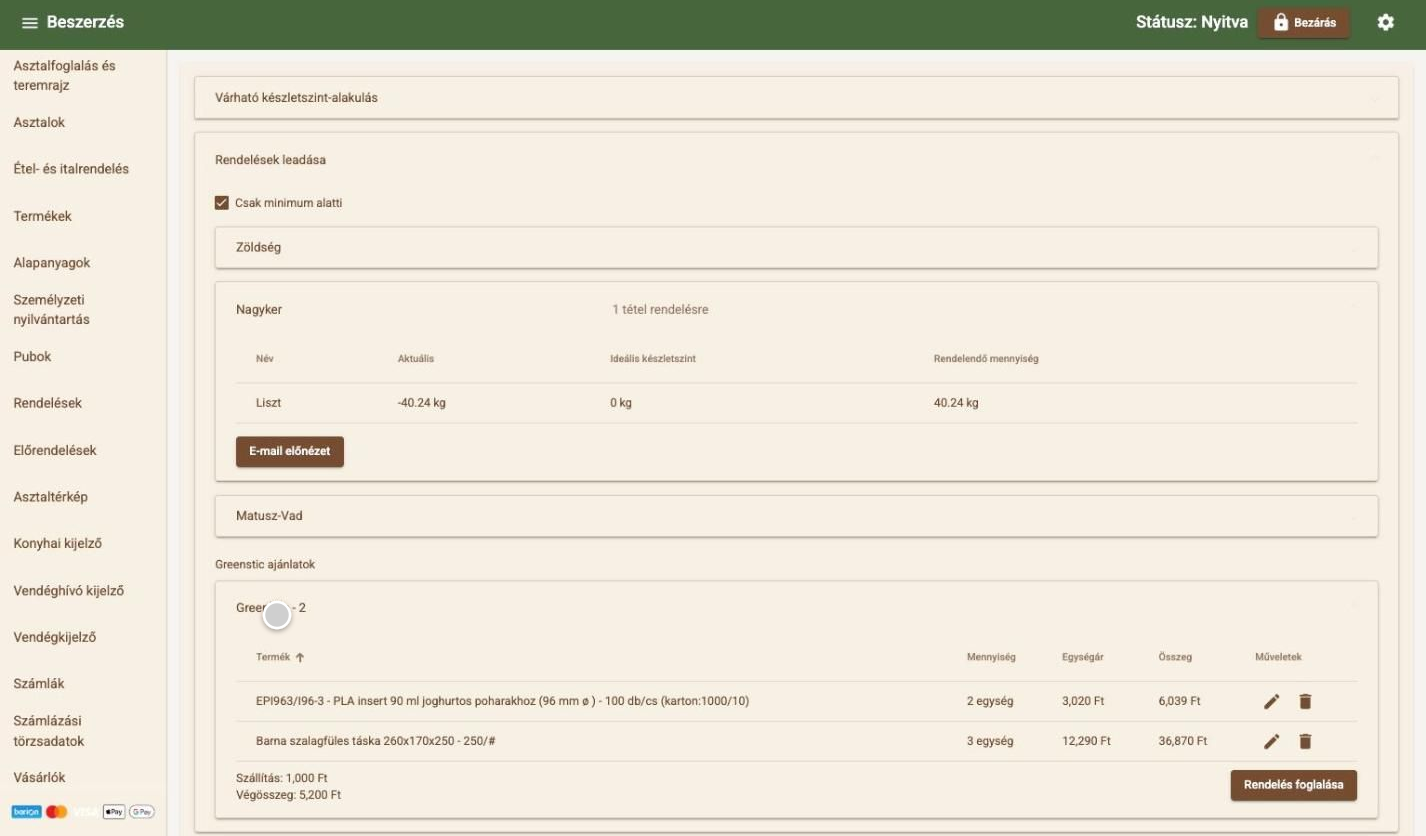Open the hamburger navigation menu
Image resolution: width=1426 pixels, height=836 pixels.
pos(29,23)
